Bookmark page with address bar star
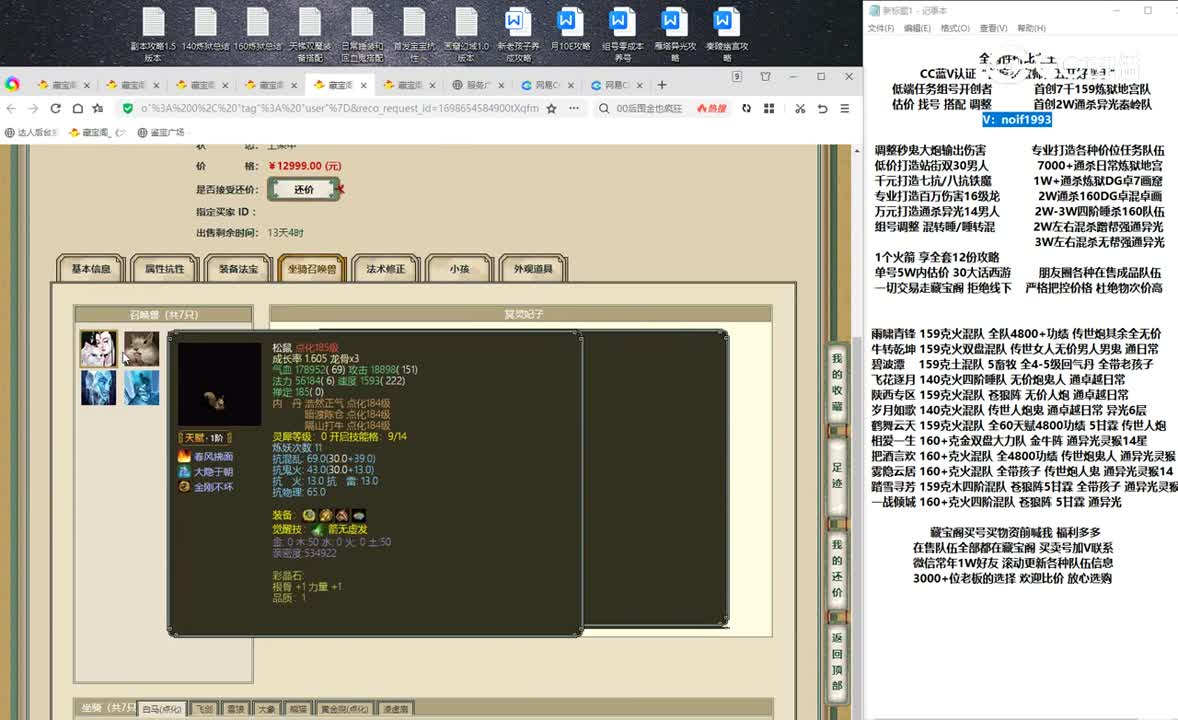This screenshot has width=1178, height=720. [x=551, y=109]
